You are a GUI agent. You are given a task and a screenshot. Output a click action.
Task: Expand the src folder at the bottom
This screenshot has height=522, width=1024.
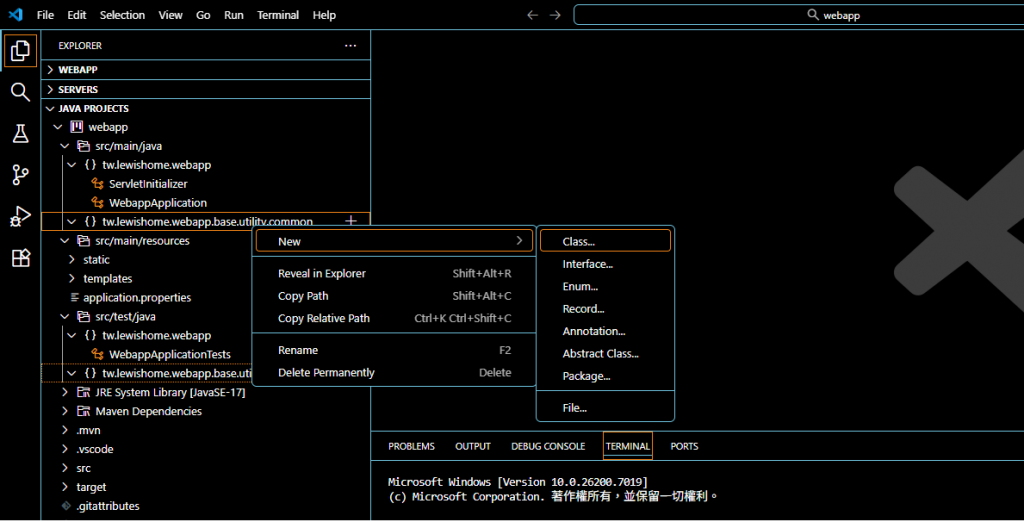click(x=65, y=468)
